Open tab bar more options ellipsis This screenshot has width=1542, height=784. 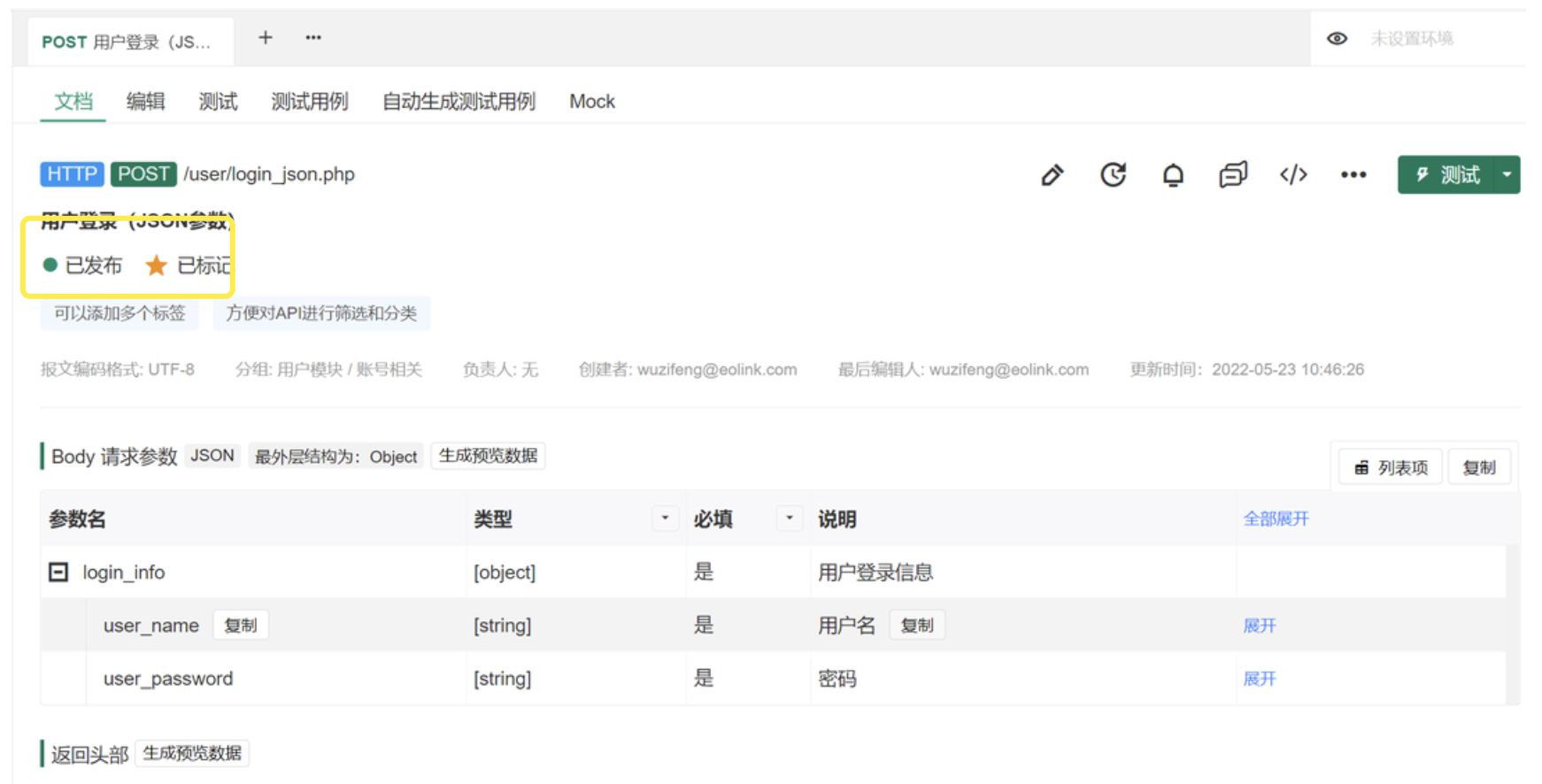click(x=313, y=38)
